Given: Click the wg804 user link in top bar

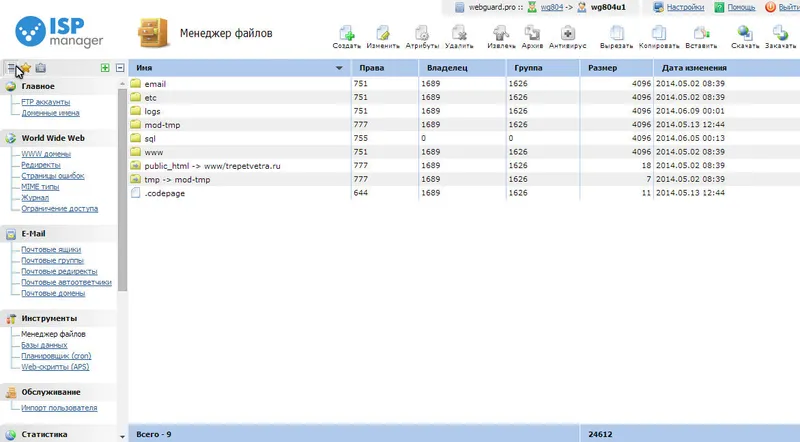Looking at the screenshot, I should (552, 7).
